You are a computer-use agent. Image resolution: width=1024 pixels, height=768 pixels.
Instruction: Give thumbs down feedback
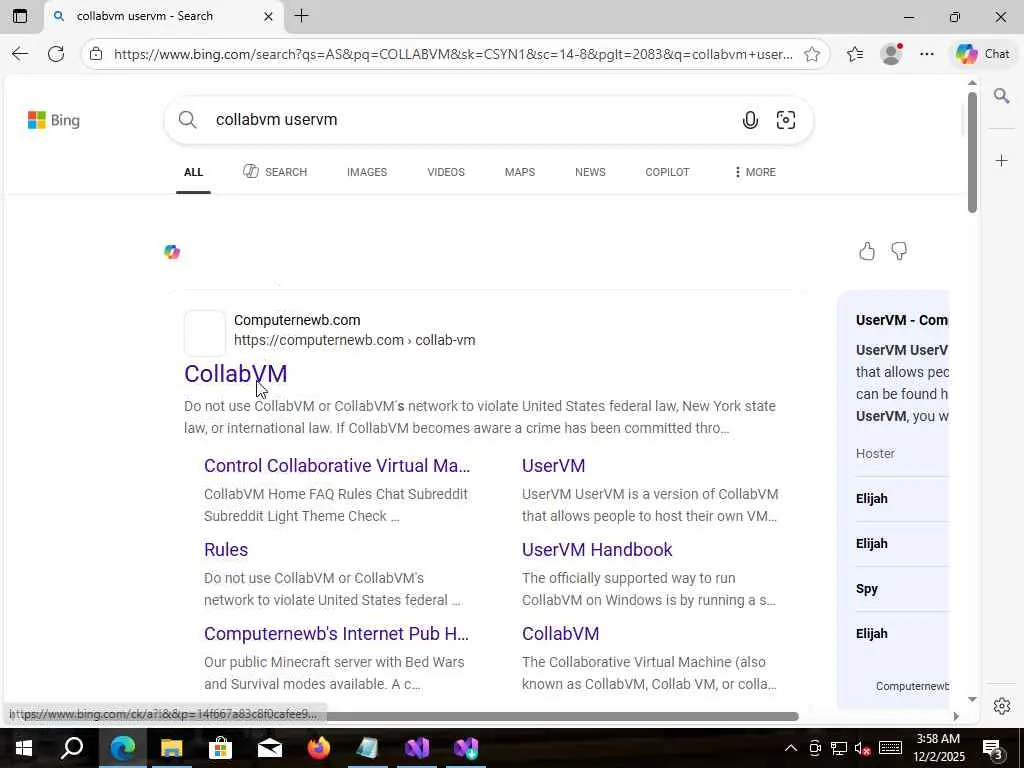(899, 251)
